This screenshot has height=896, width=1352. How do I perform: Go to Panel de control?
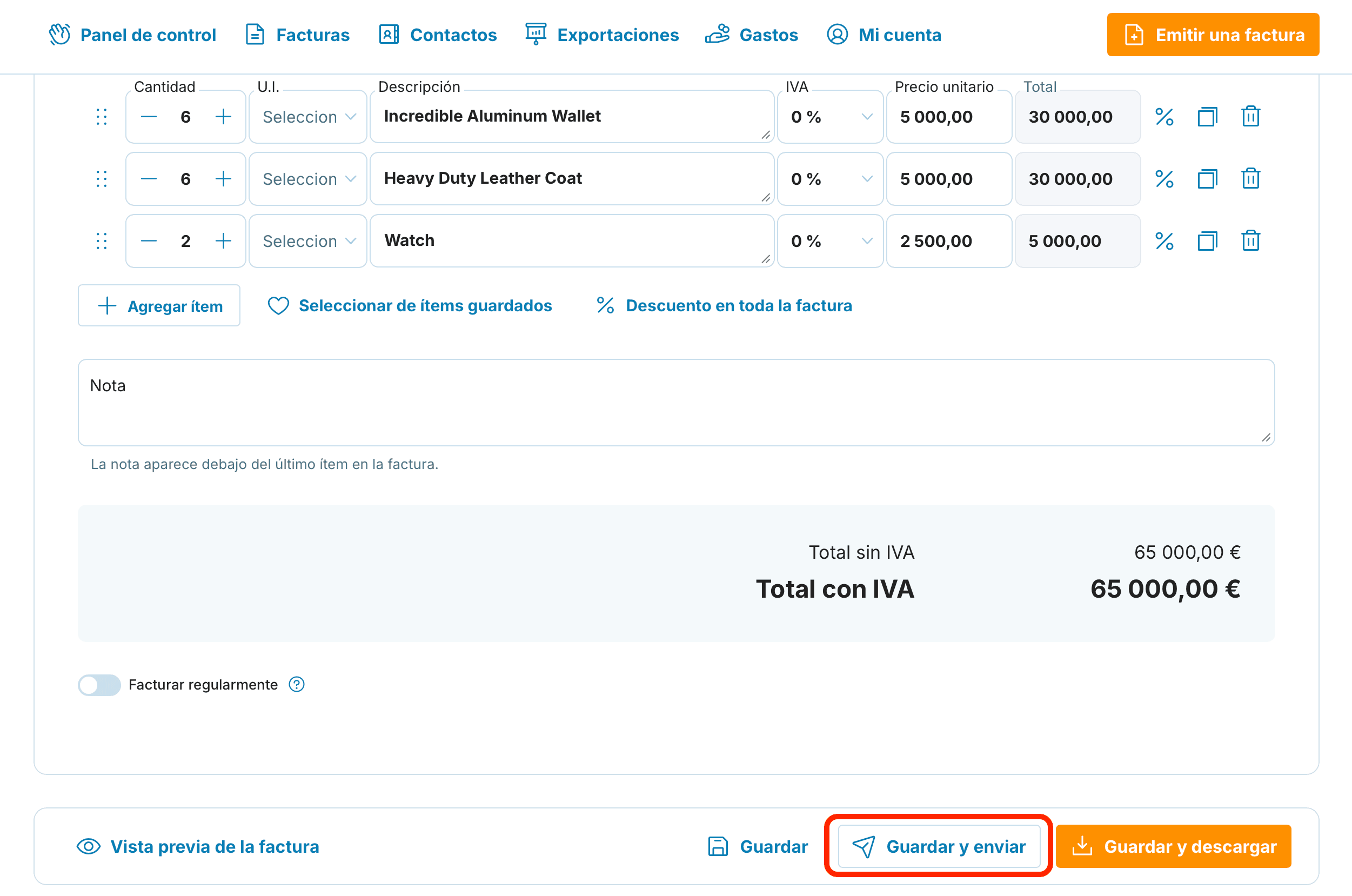click(132, 35)
